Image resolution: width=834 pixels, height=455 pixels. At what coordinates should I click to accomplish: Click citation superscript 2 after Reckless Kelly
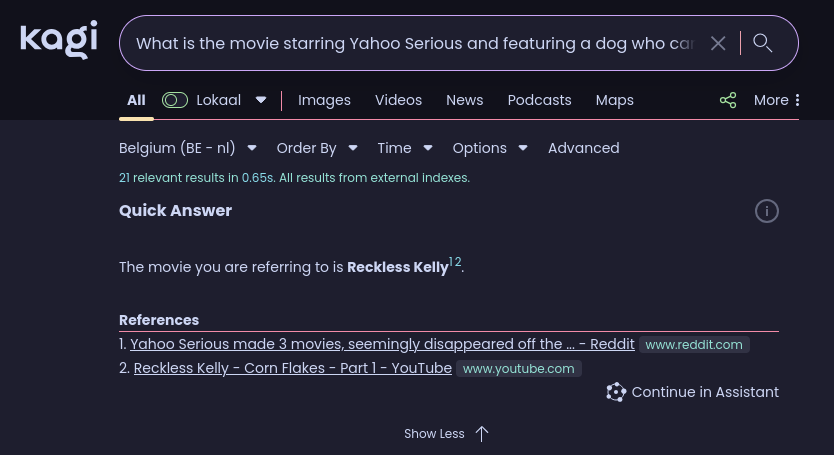pyautogui.click(x=458, y=261)
